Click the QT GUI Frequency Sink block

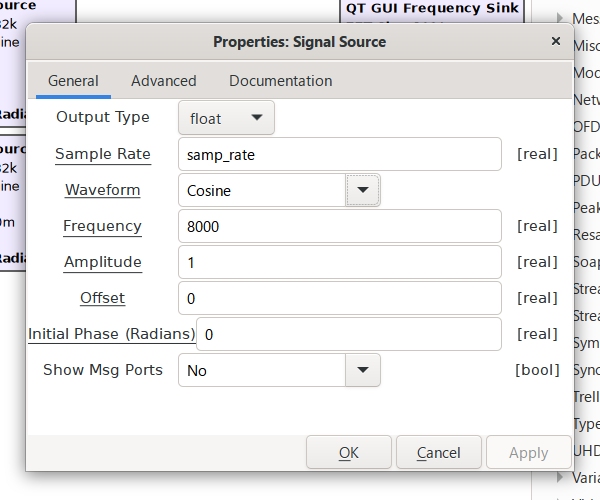click(432, 9)
